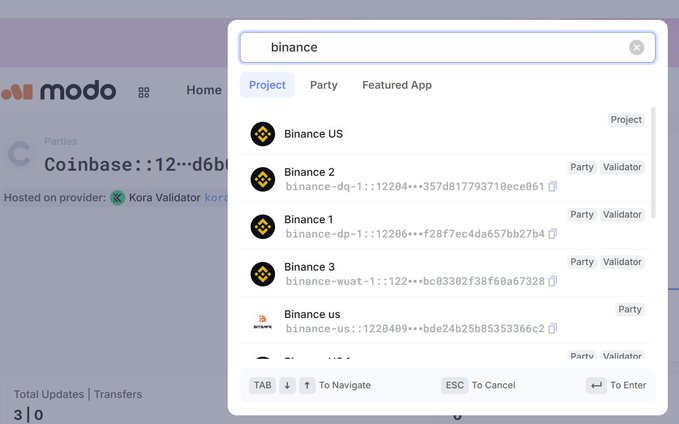Image resolution: width=679 pixels, height=424 pixels.
Task: Switch to the Project tab
Action: 267,85
